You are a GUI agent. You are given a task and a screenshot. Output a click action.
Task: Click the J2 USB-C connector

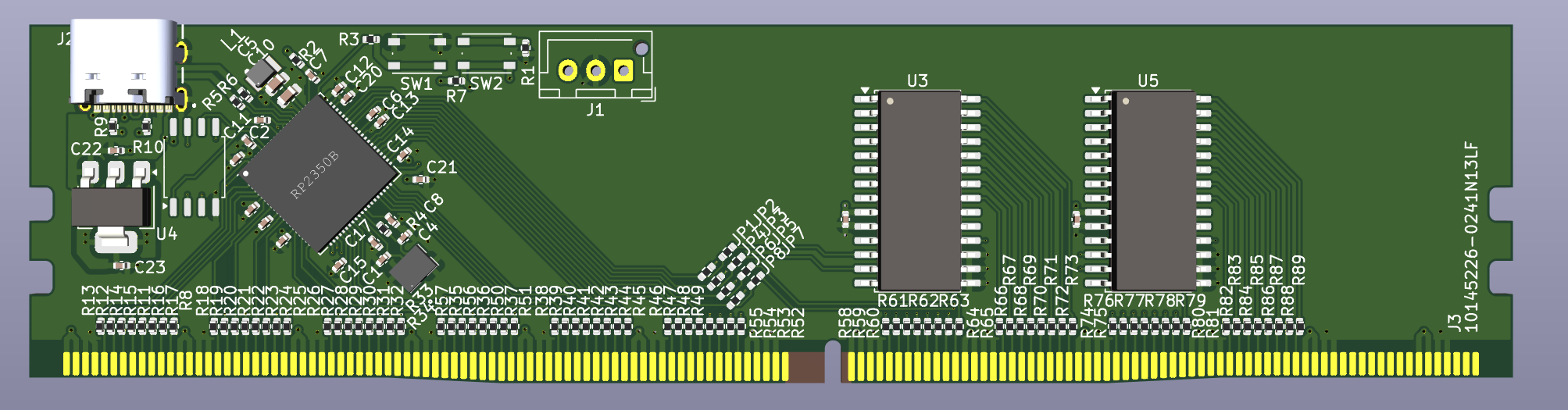(x=125, y=62)
